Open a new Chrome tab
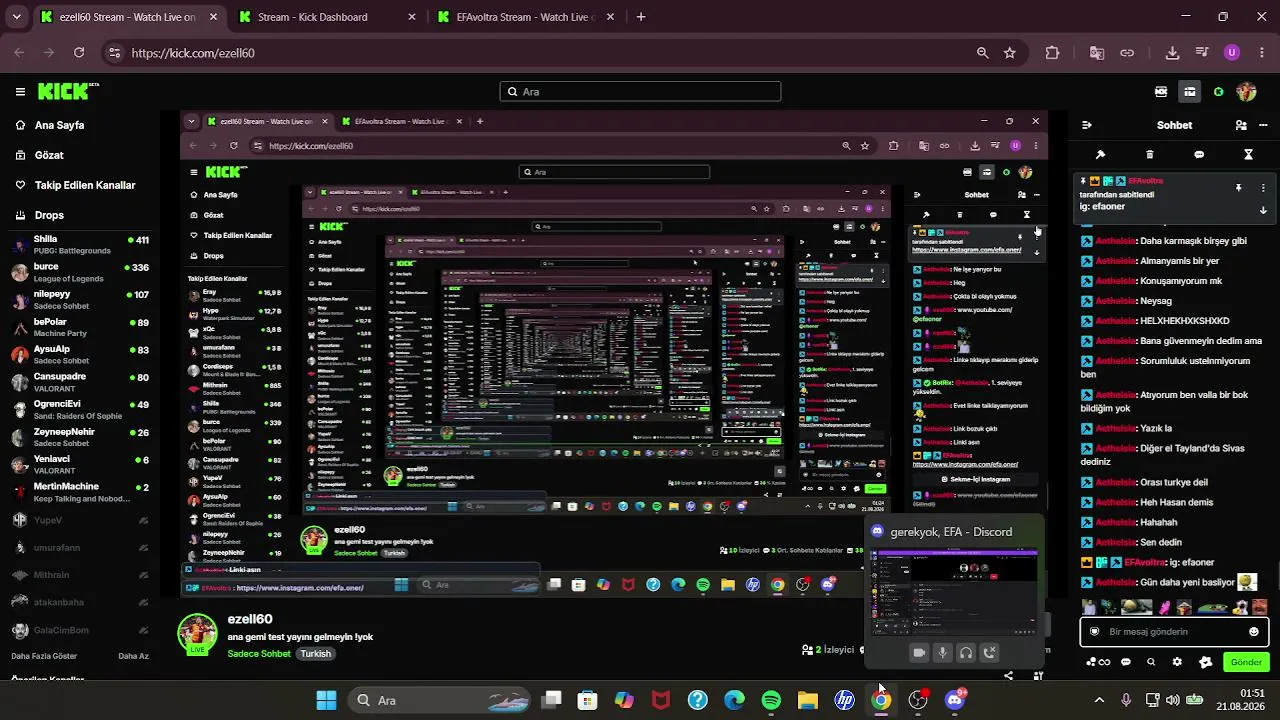Screen dimensions: 1280x720 tap(641, 17)
